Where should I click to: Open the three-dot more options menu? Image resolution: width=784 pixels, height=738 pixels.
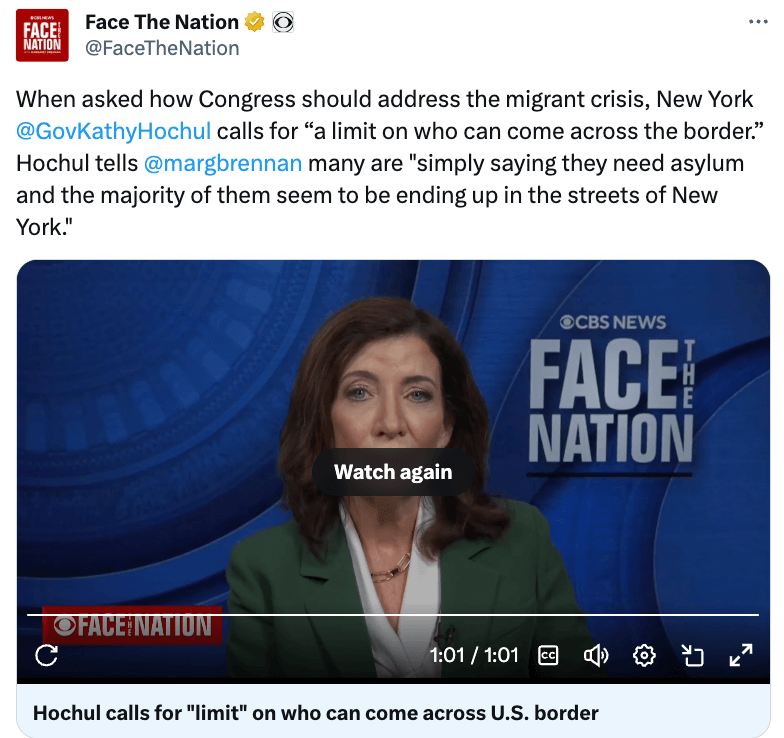[x=758, y=22]
